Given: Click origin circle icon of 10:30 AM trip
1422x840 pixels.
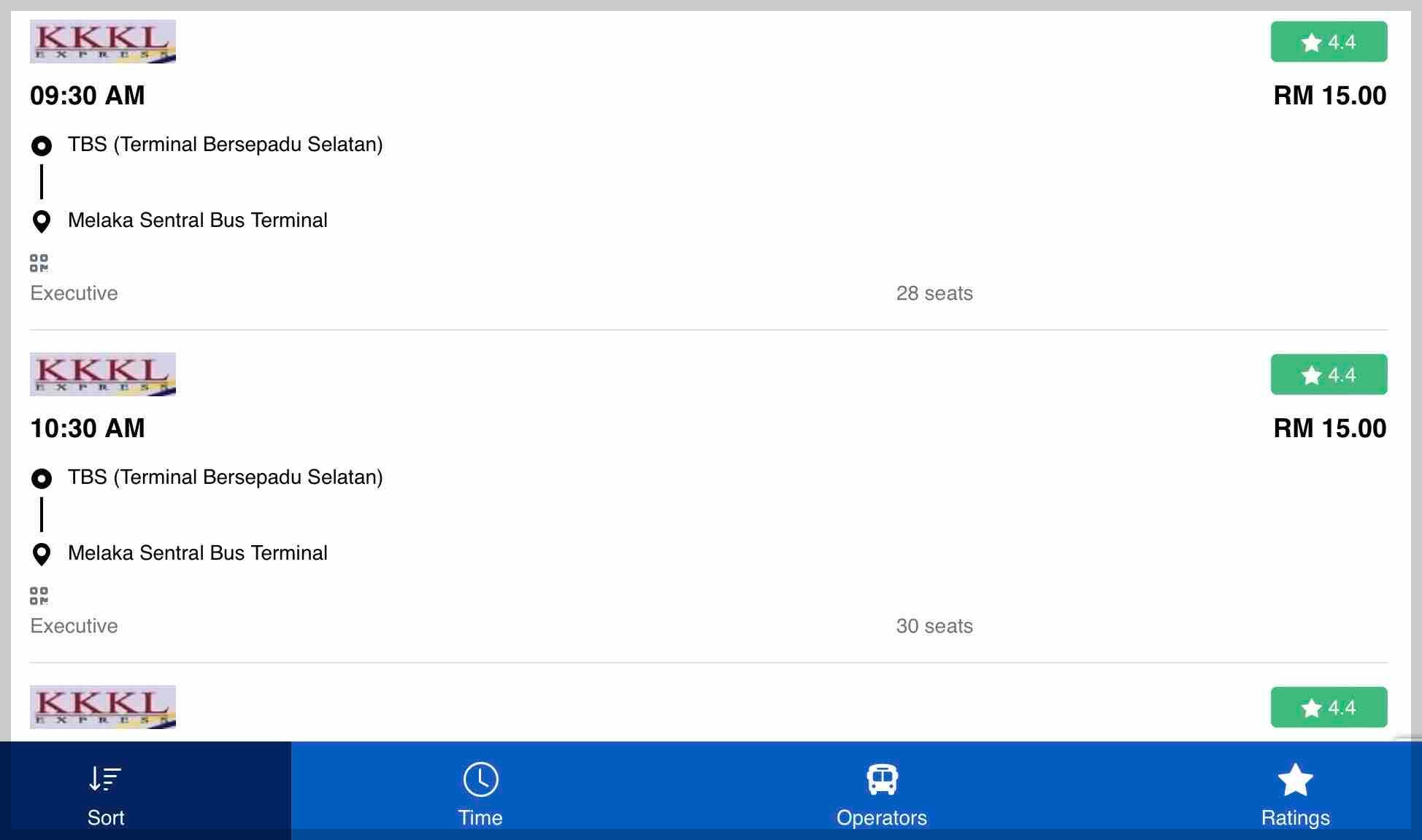Looking at the screenshot, I should pos(42,479).
